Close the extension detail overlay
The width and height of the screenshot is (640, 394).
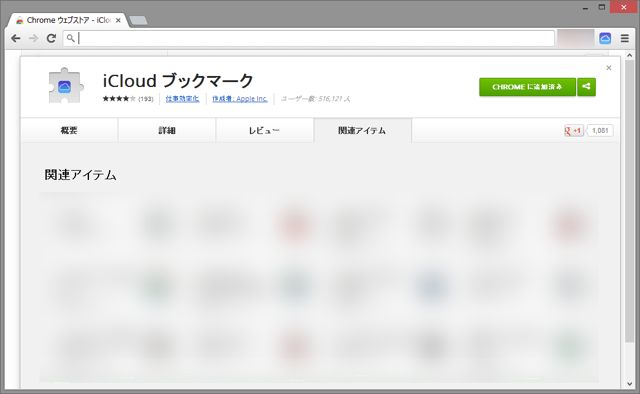coord(609,68)
